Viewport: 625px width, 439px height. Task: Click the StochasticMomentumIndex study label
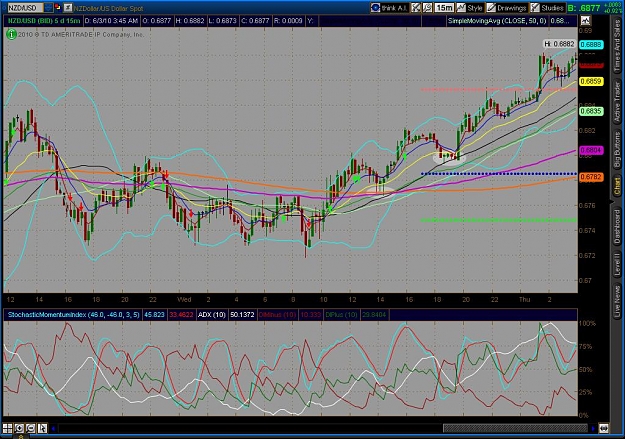73,315
